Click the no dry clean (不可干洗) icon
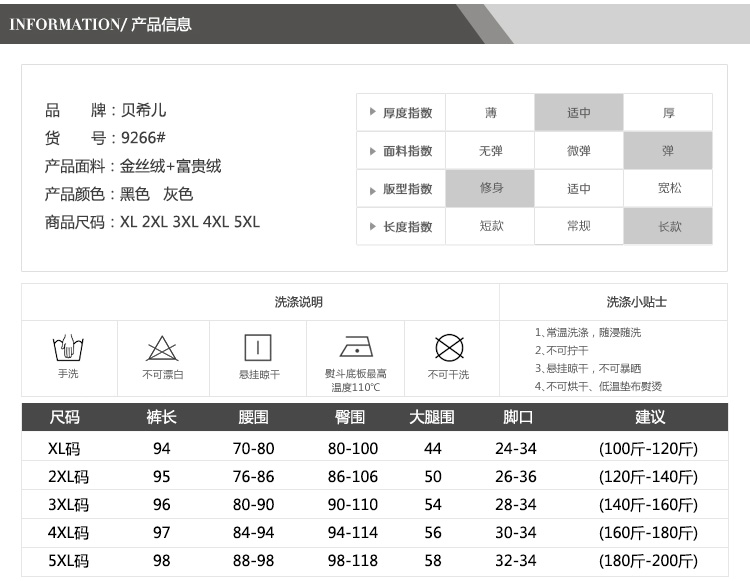 click(x=449, y=348)
